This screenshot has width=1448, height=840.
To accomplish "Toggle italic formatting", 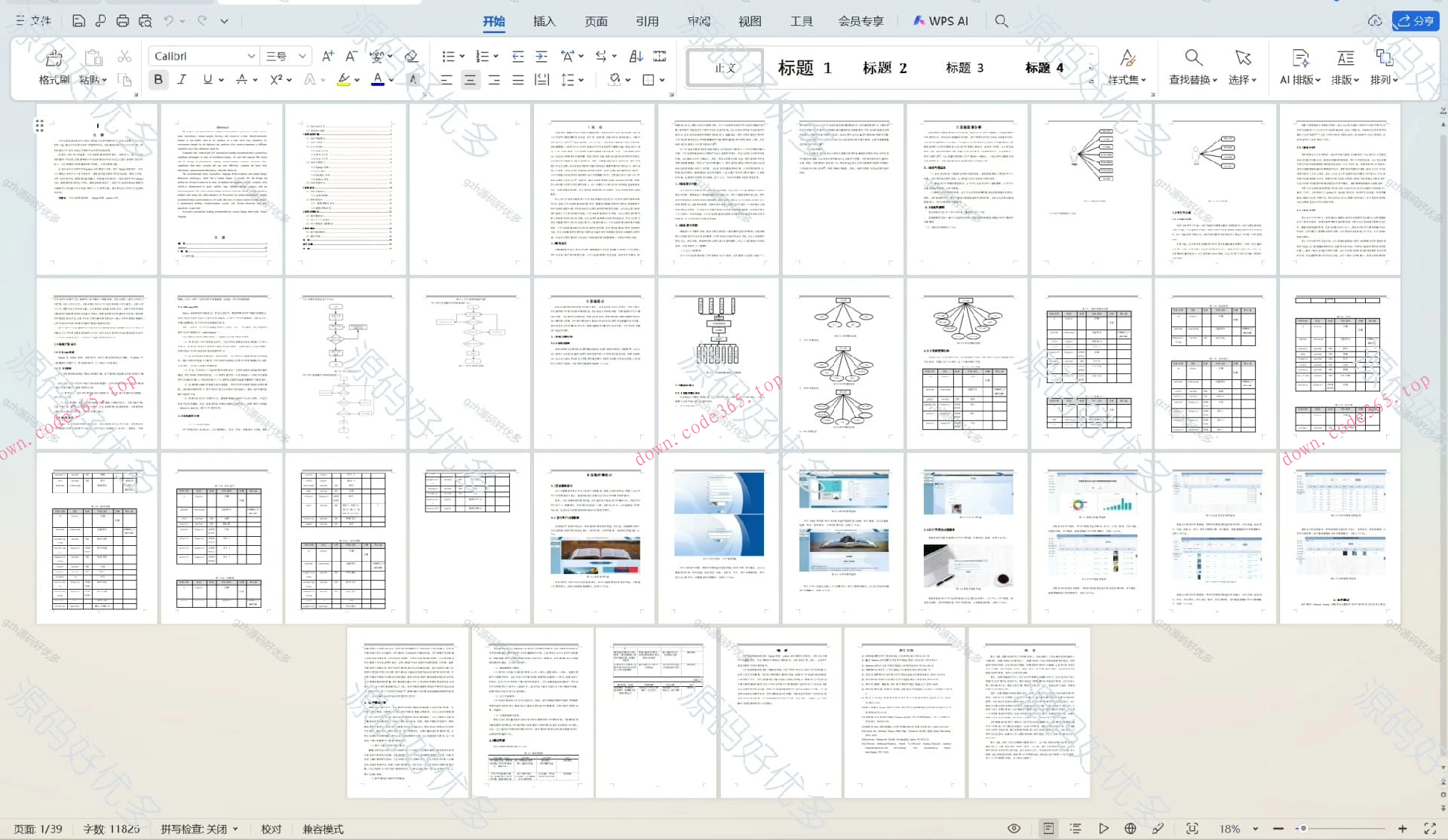I will 182,79.
